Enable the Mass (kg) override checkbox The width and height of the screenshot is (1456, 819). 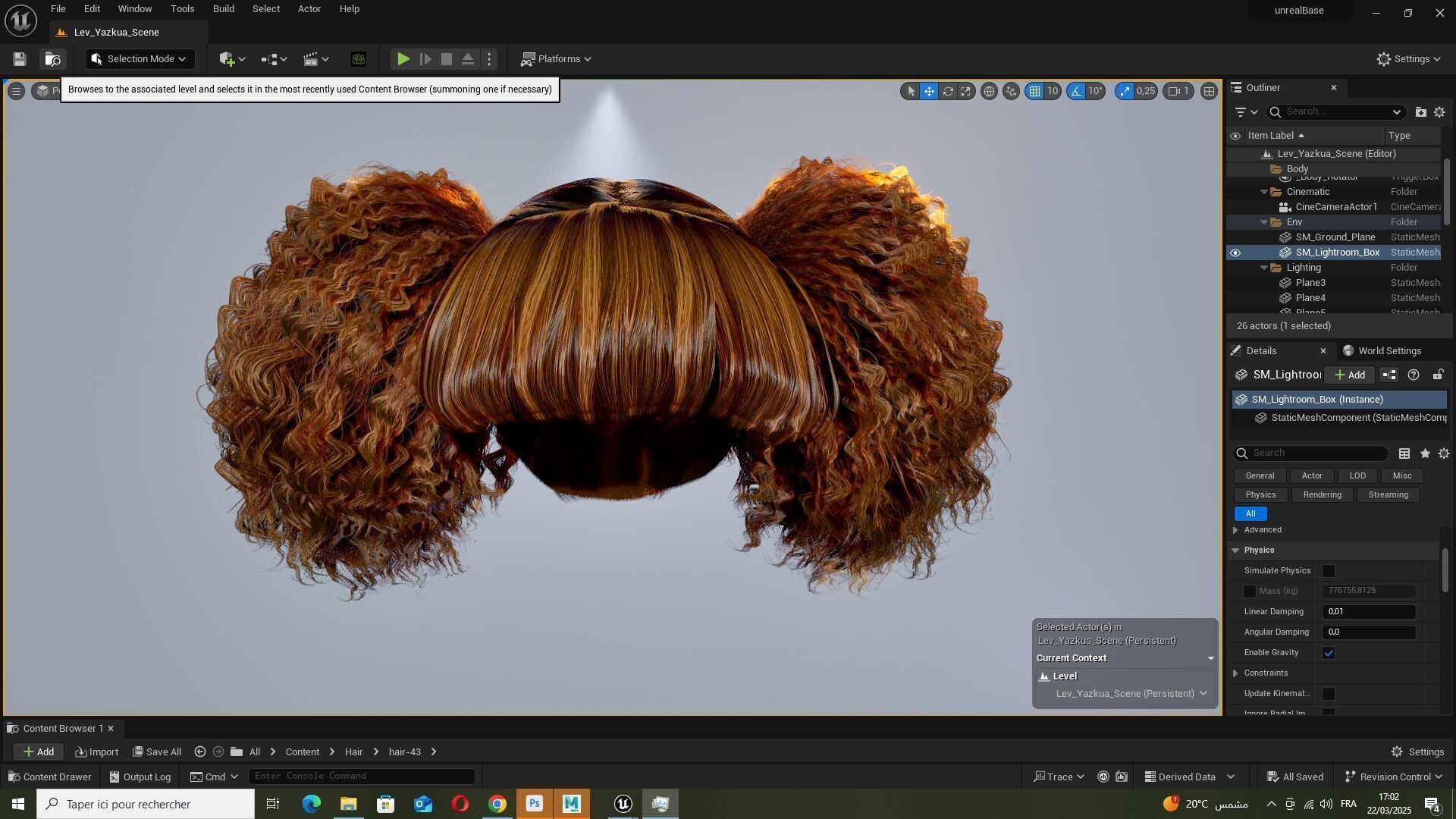pyautogui.click(x=1250, y=591)
